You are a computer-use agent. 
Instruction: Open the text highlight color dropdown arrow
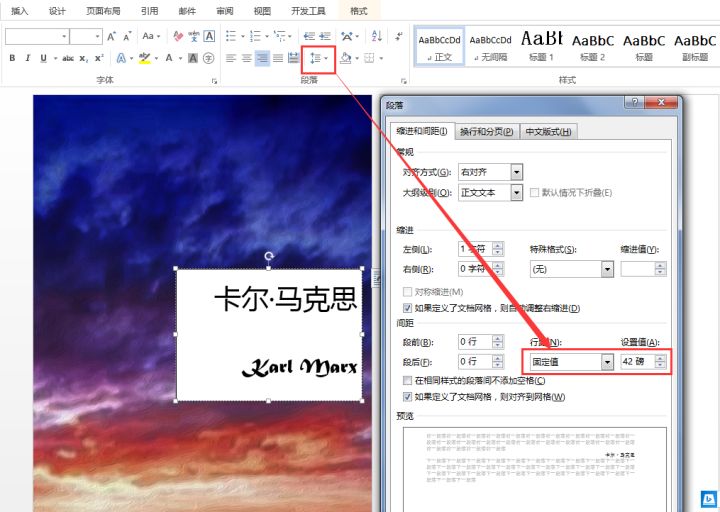(157, 58)
